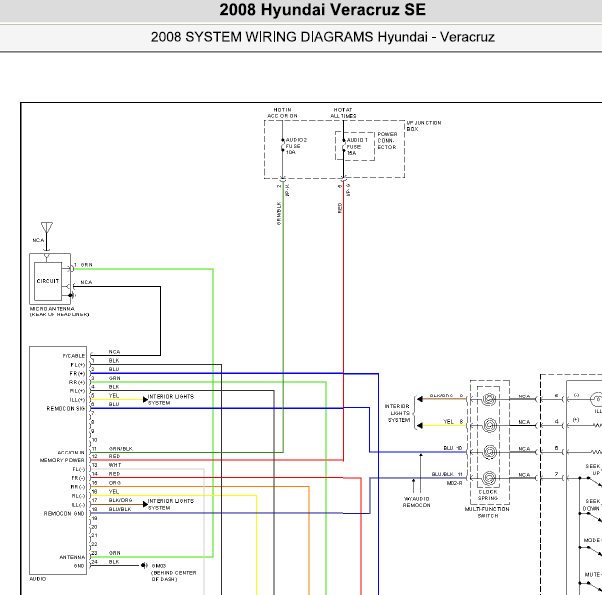Click the RR(+) terminal label
602x595 pixels.
tap(77, 382)
